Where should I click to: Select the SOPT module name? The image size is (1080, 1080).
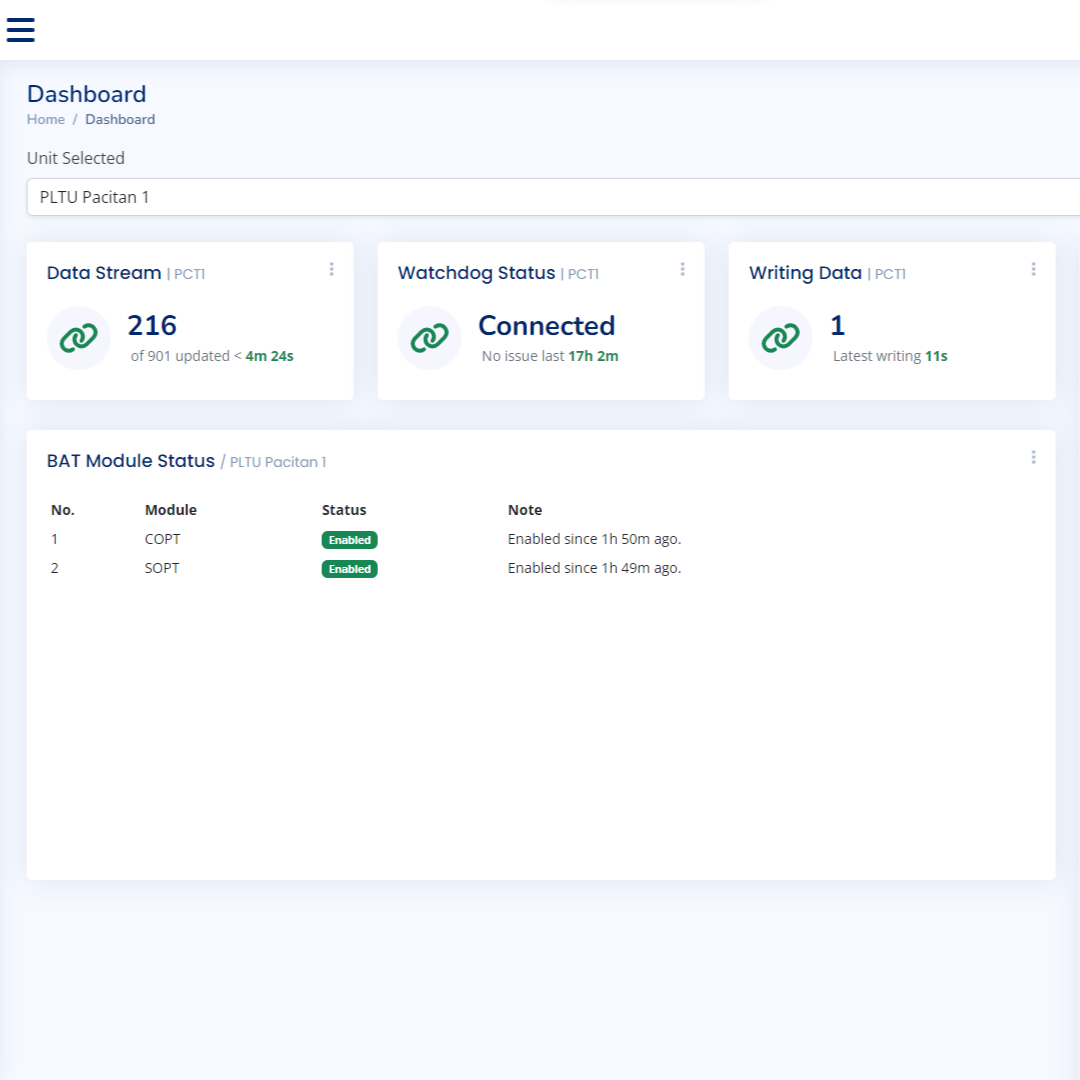click(x=162, y=568)
